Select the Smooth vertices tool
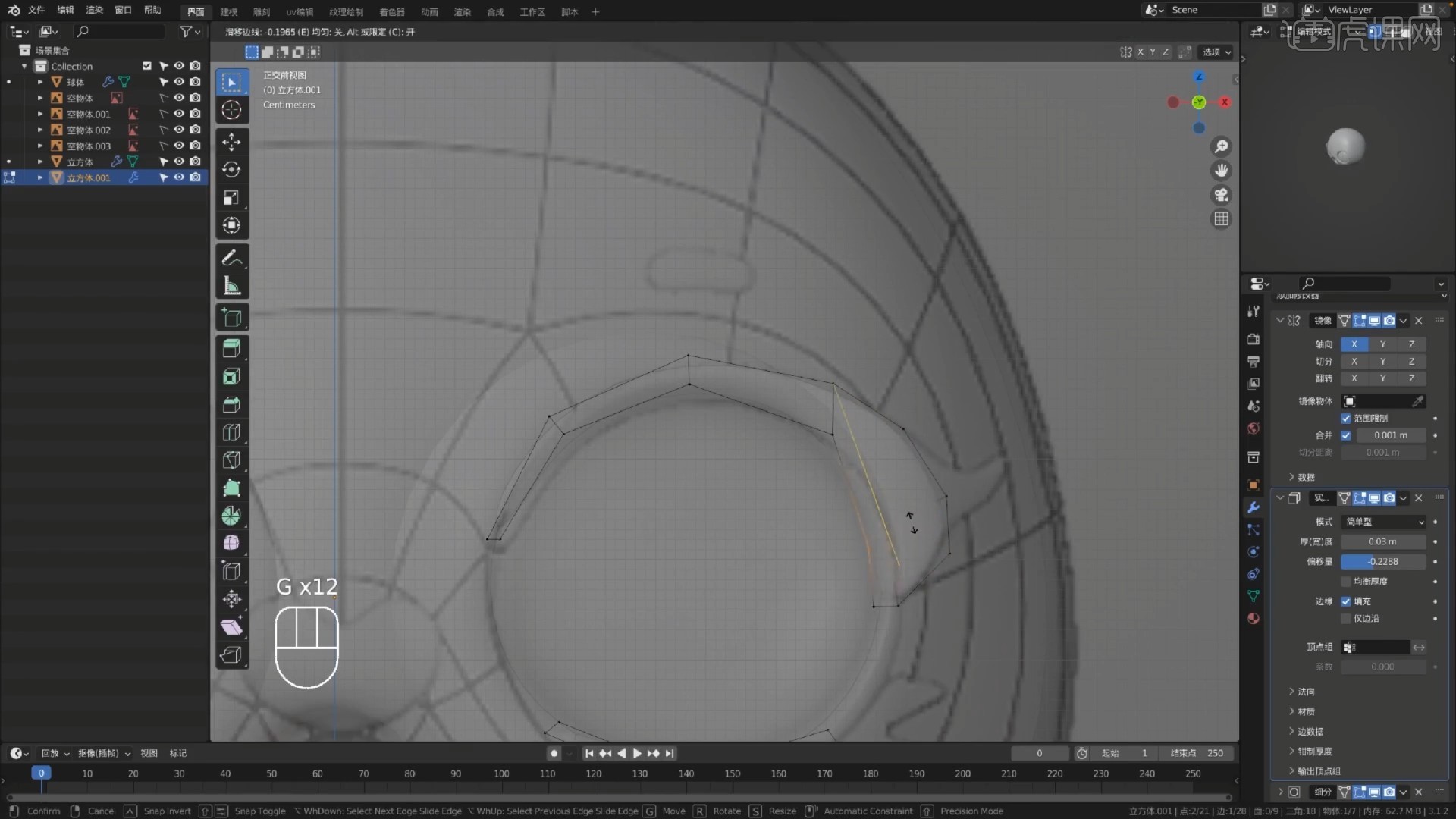The image size is (1456, 819). 231,544
